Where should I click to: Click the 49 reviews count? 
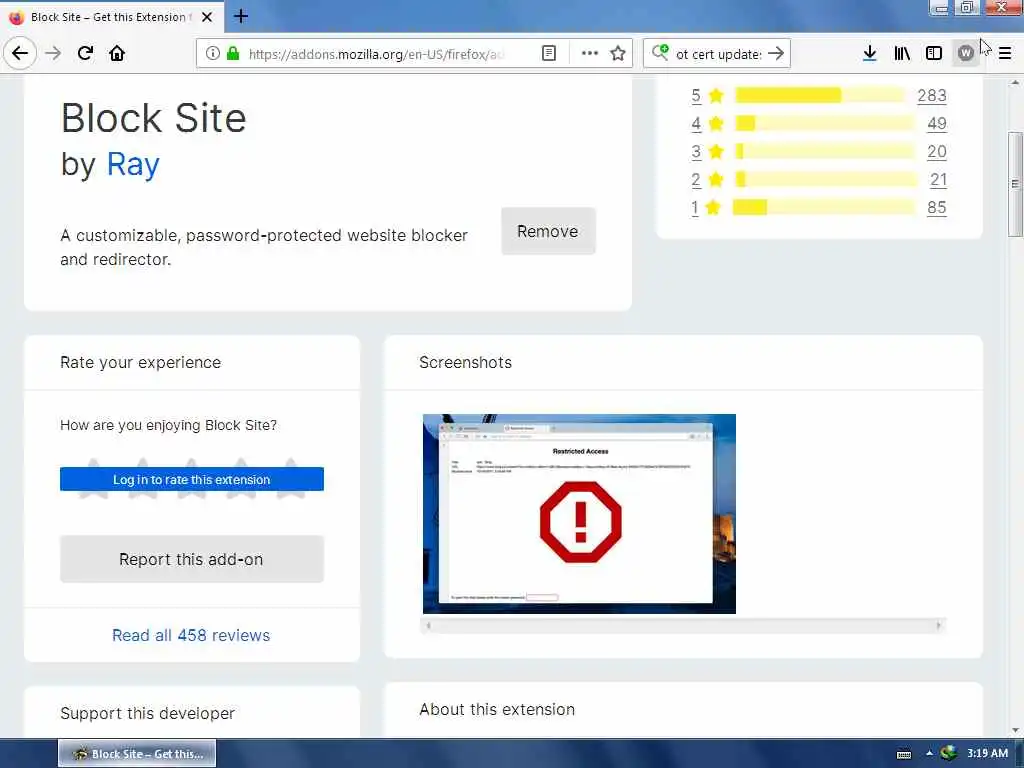tap(937, 123)
